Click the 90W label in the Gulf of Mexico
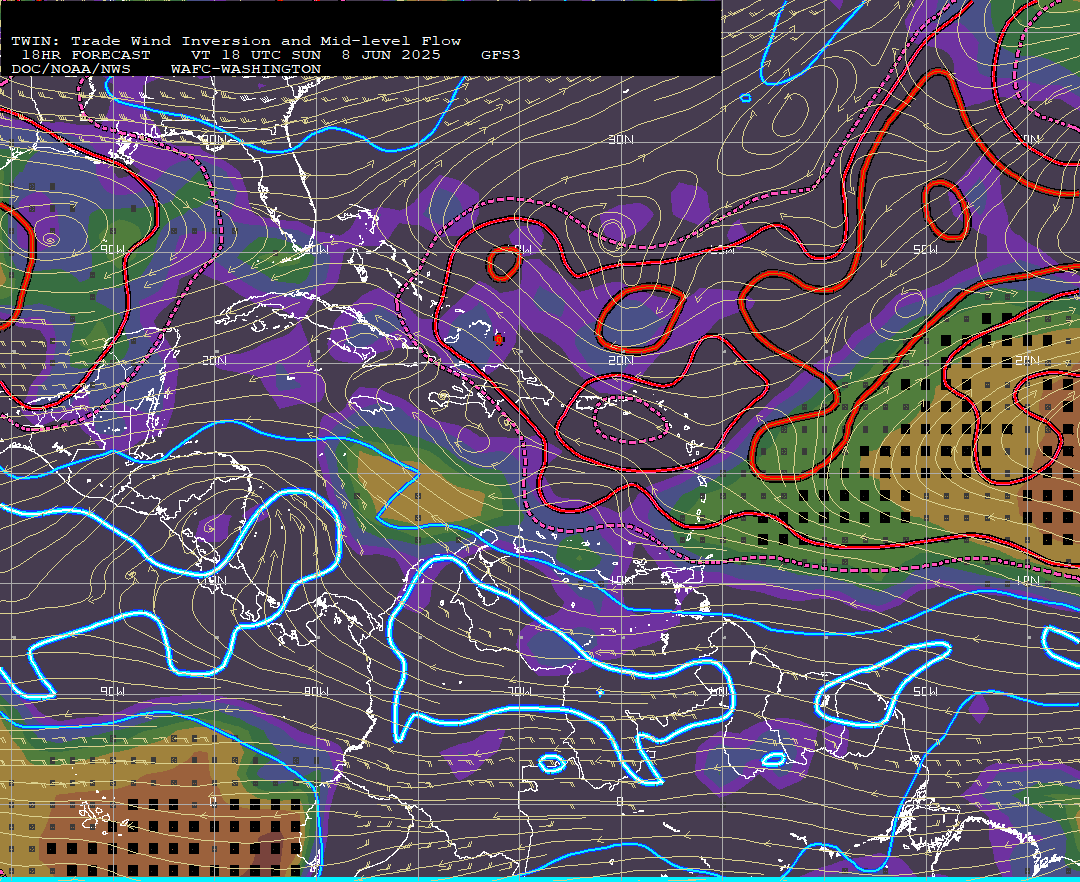 pos(113,249)
